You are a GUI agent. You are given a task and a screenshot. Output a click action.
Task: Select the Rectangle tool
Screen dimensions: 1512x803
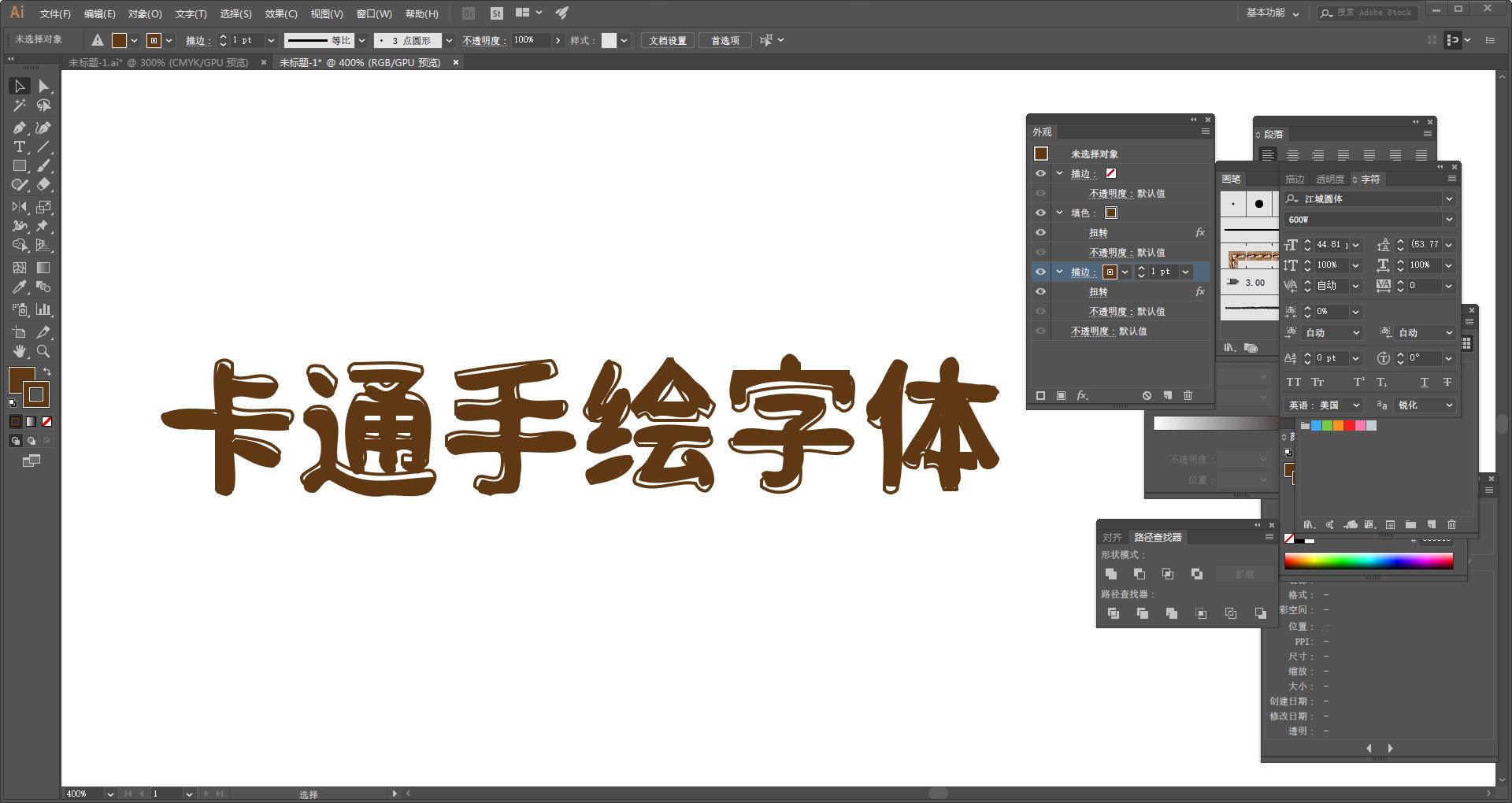[x=19, y=165]
